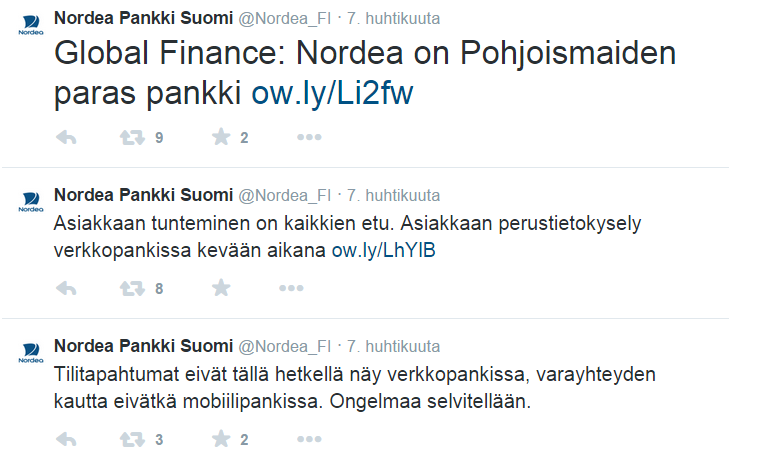Reply to the Asiakkaan tunteminen tweet
777x471 pixels.
click(67, 288)
